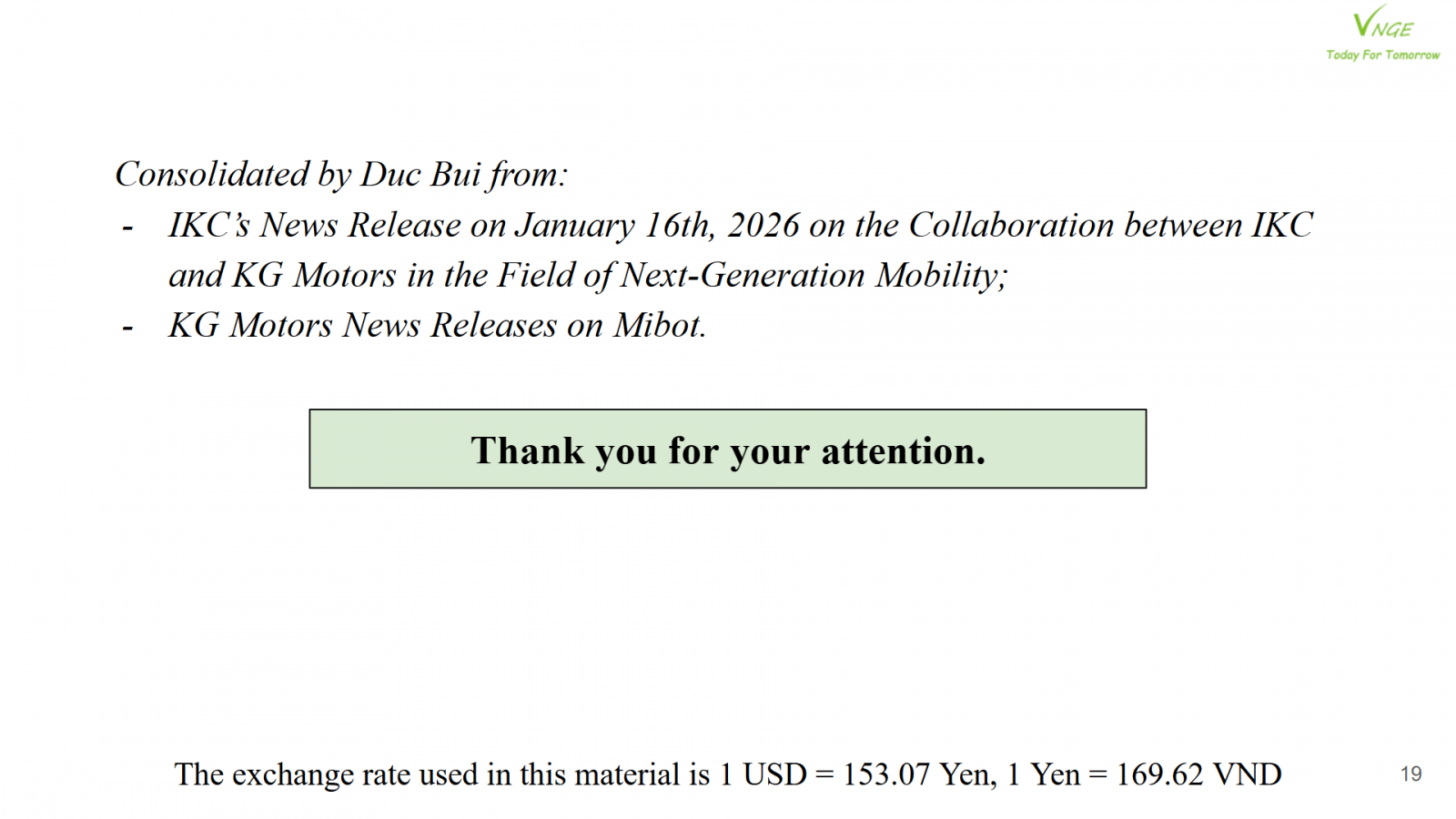
Task: Click the "1 USD" text in the footnote
Action: [x=763, y=774]
